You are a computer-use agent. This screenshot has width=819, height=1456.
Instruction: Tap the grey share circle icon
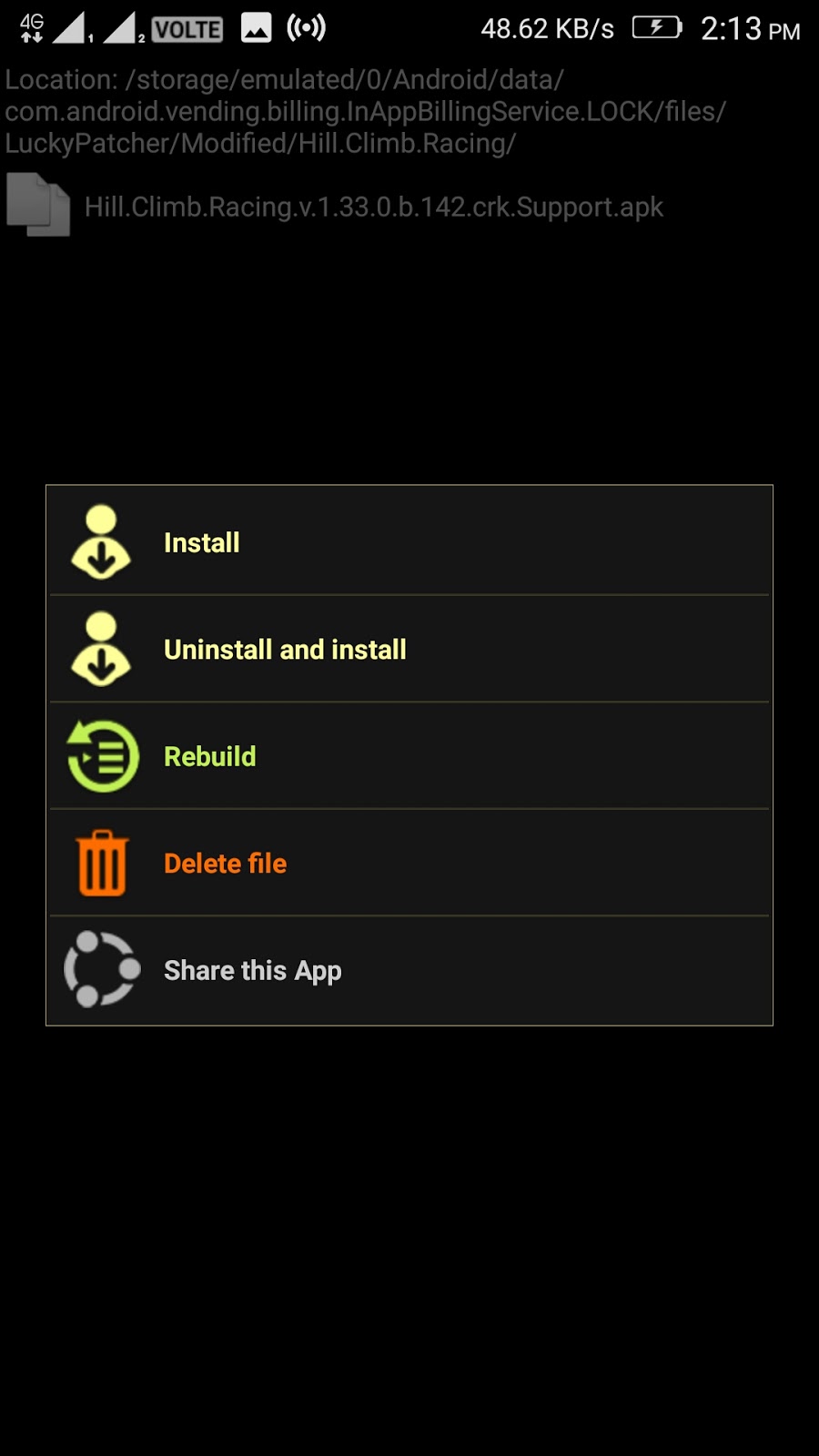click(x=102, y=969)
